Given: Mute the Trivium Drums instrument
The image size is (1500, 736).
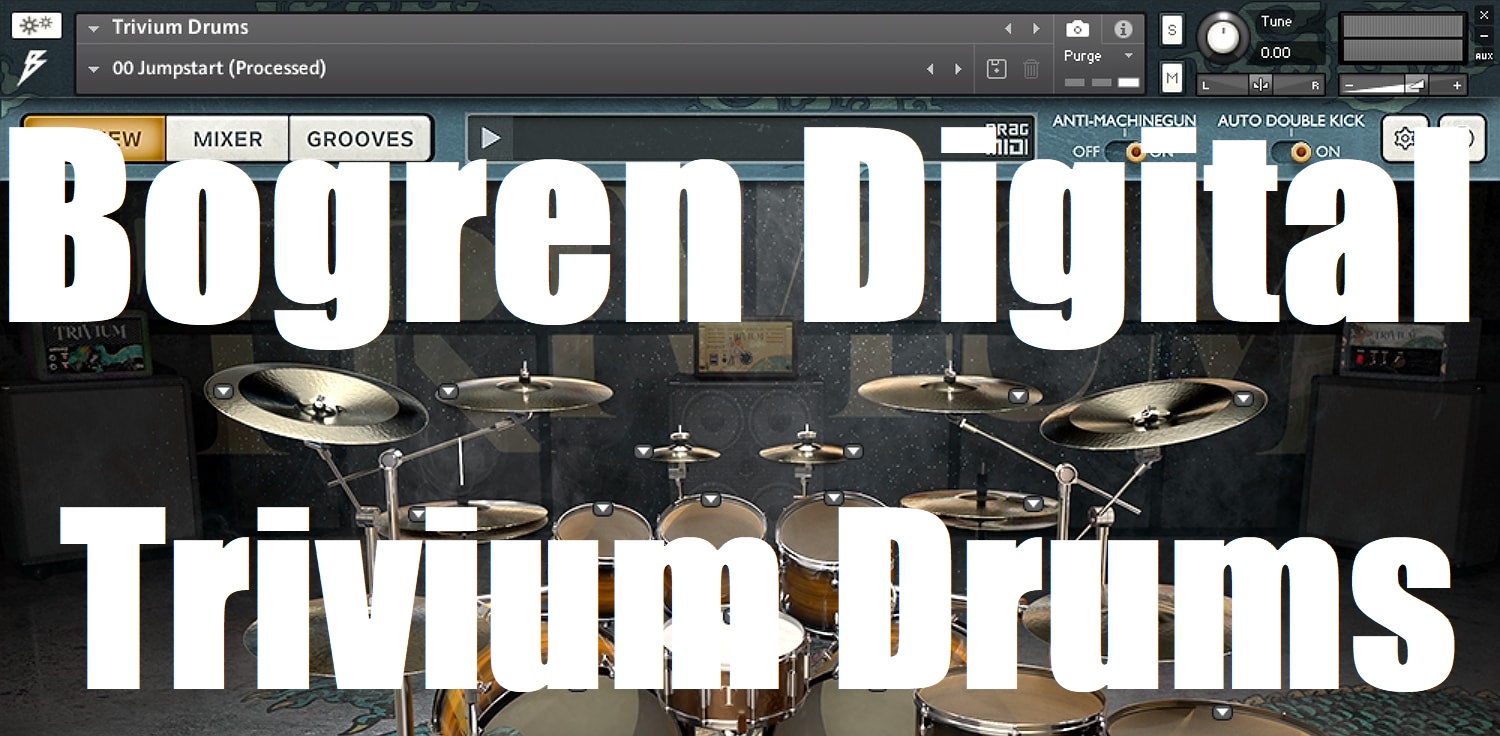Looking at the screenshot, I should pyautogui.click(x=1172, y=77).
